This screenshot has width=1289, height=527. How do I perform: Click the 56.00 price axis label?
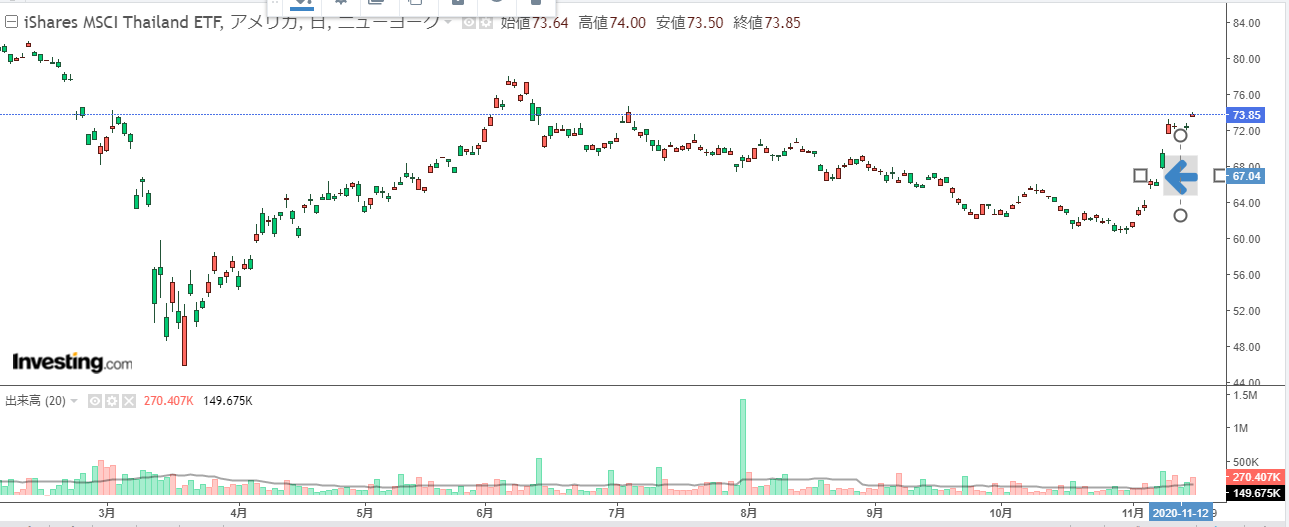click(1246, 275)
